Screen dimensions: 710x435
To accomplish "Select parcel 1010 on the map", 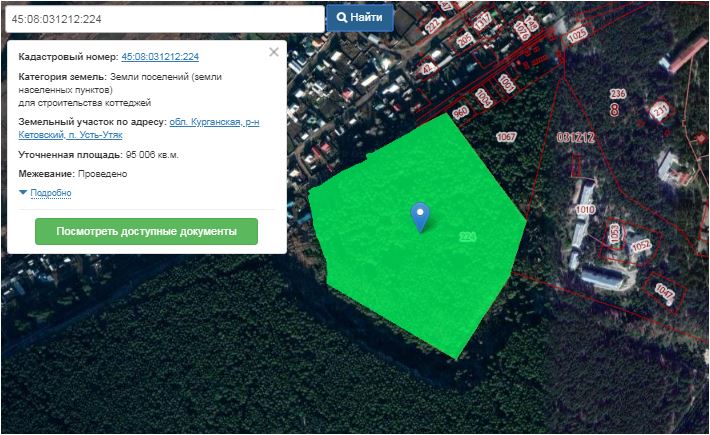I will 585,210.
